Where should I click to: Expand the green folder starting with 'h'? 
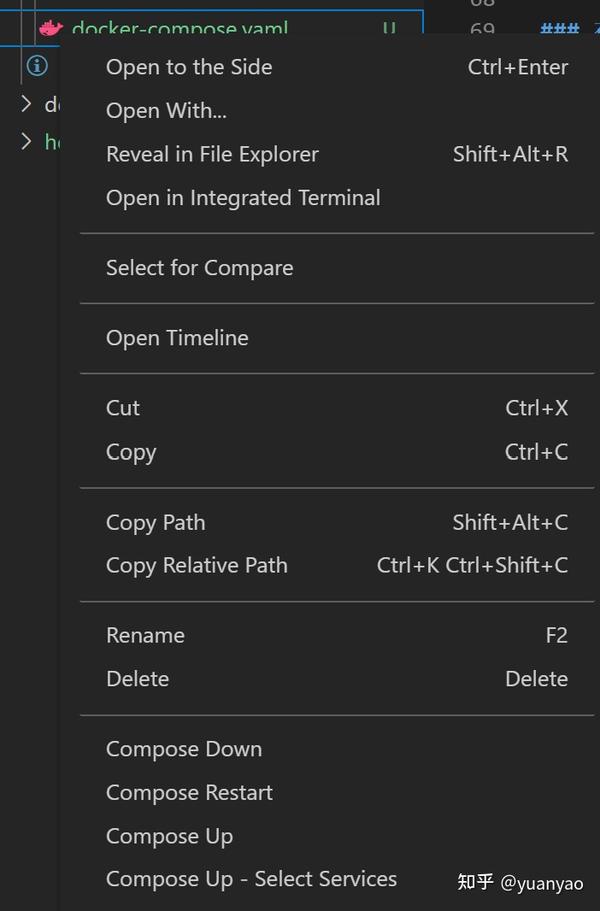click(x=27, y=141)
